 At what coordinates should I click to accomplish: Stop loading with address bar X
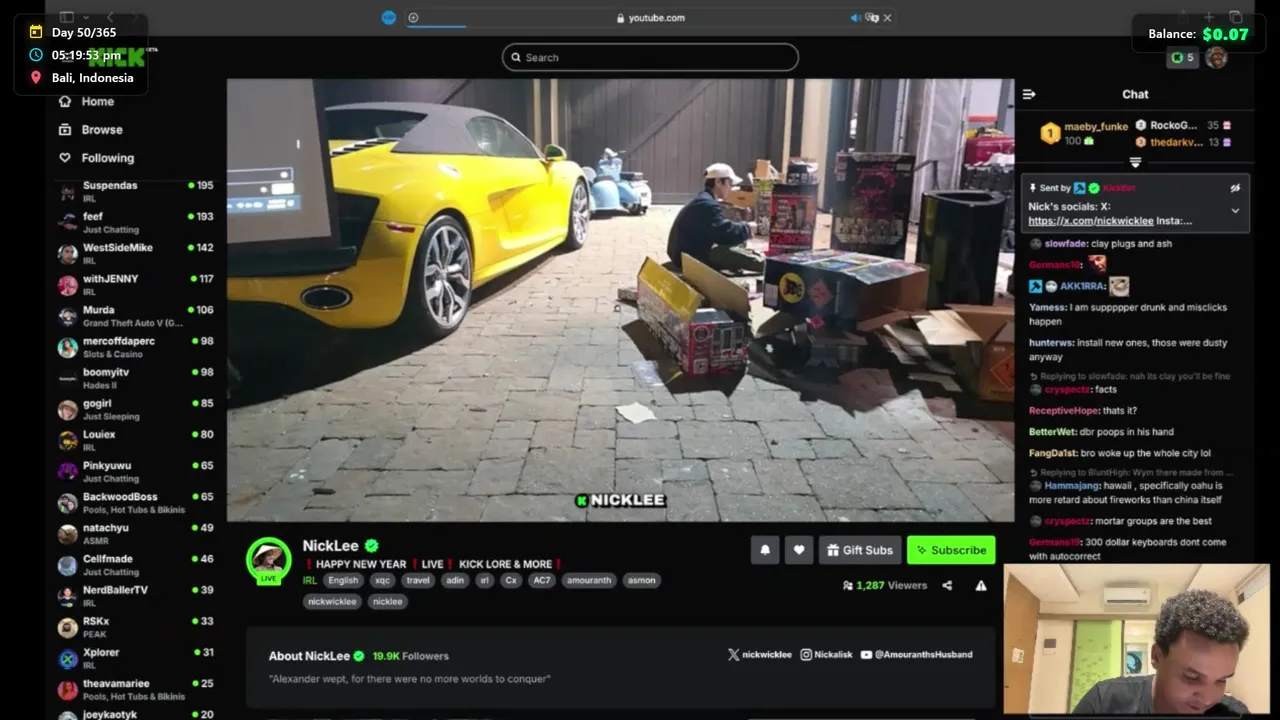click(887, 17)
